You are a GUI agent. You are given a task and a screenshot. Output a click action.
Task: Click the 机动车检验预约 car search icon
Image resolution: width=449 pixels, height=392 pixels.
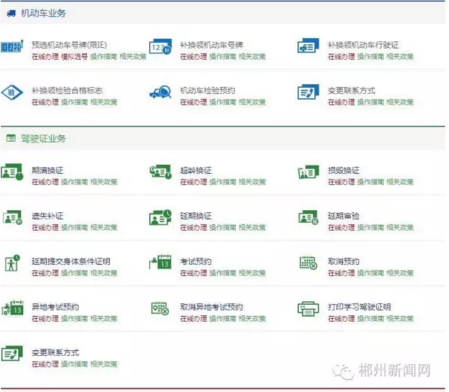(x=160, y=92)
